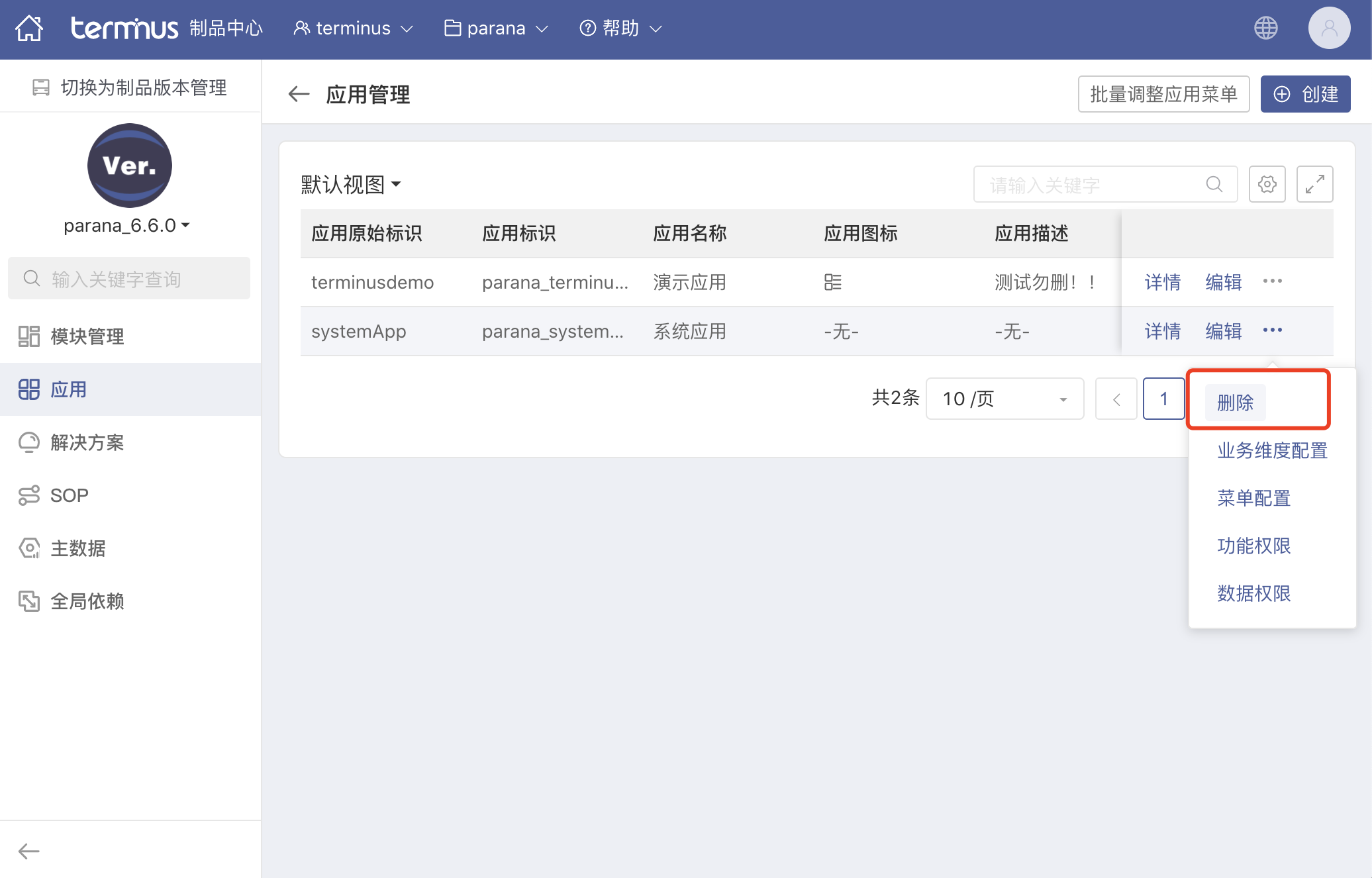Open the language globe icon
Screen dimensions: 1372x878
click(x=1266, y=28)
